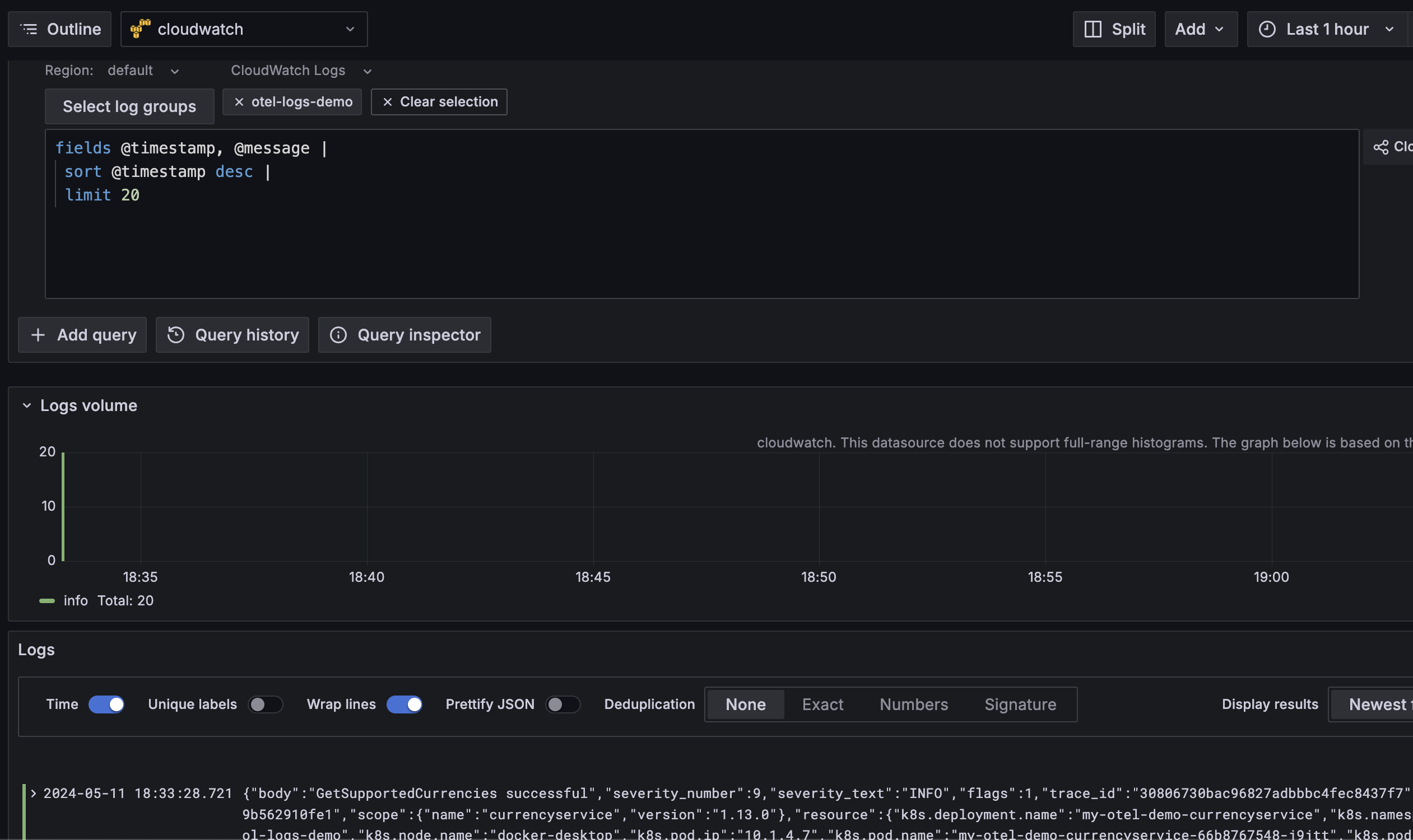Click the chevron in the Add button
The image size is (1413, 840).
point(1219,30)
